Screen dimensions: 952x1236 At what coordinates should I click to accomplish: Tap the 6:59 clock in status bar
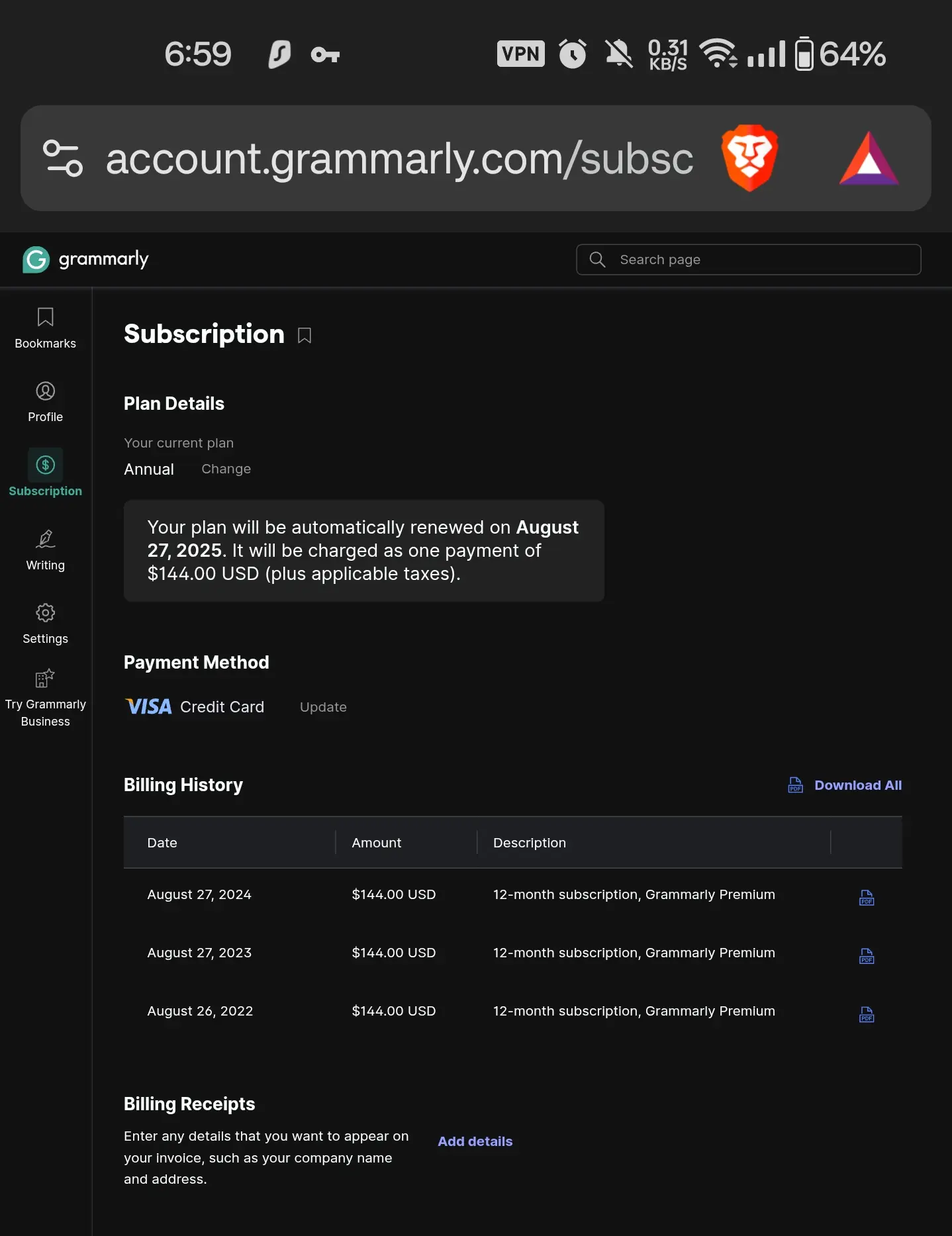pyautogui.click(x=198, y=54)
